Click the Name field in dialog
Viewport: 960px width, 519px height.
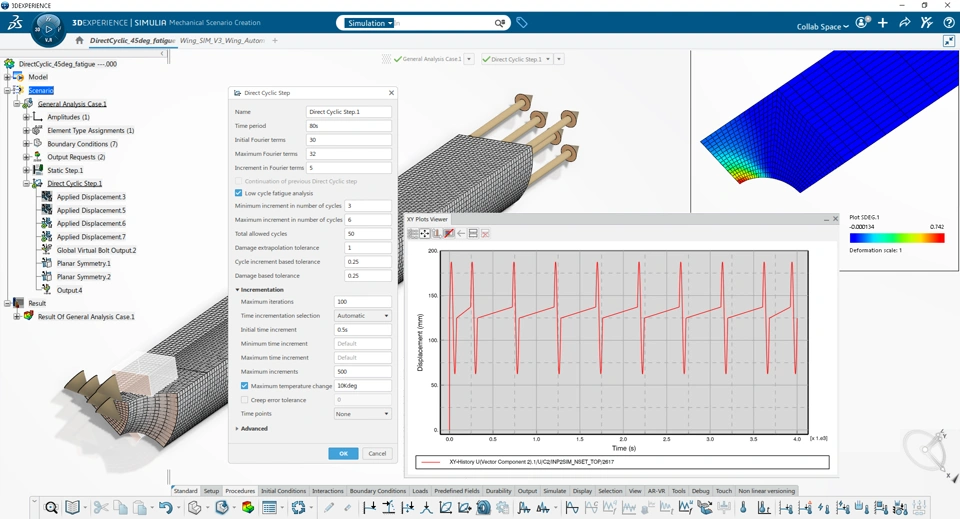point(348,112)
